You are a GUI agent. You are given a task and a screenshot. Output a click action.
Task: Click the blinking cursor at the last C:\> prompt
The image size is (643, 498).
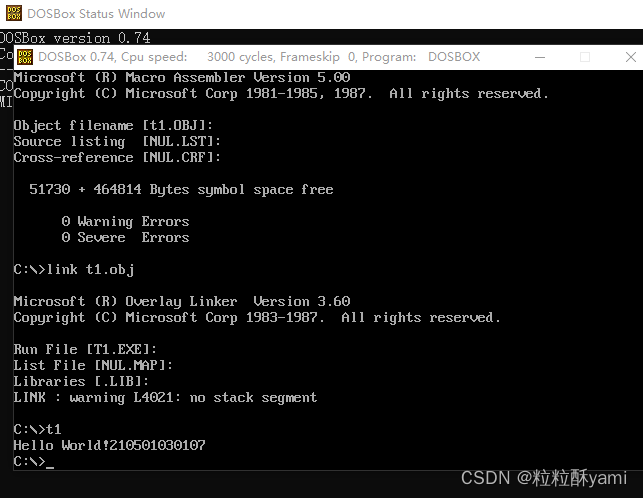click(50, 466)
